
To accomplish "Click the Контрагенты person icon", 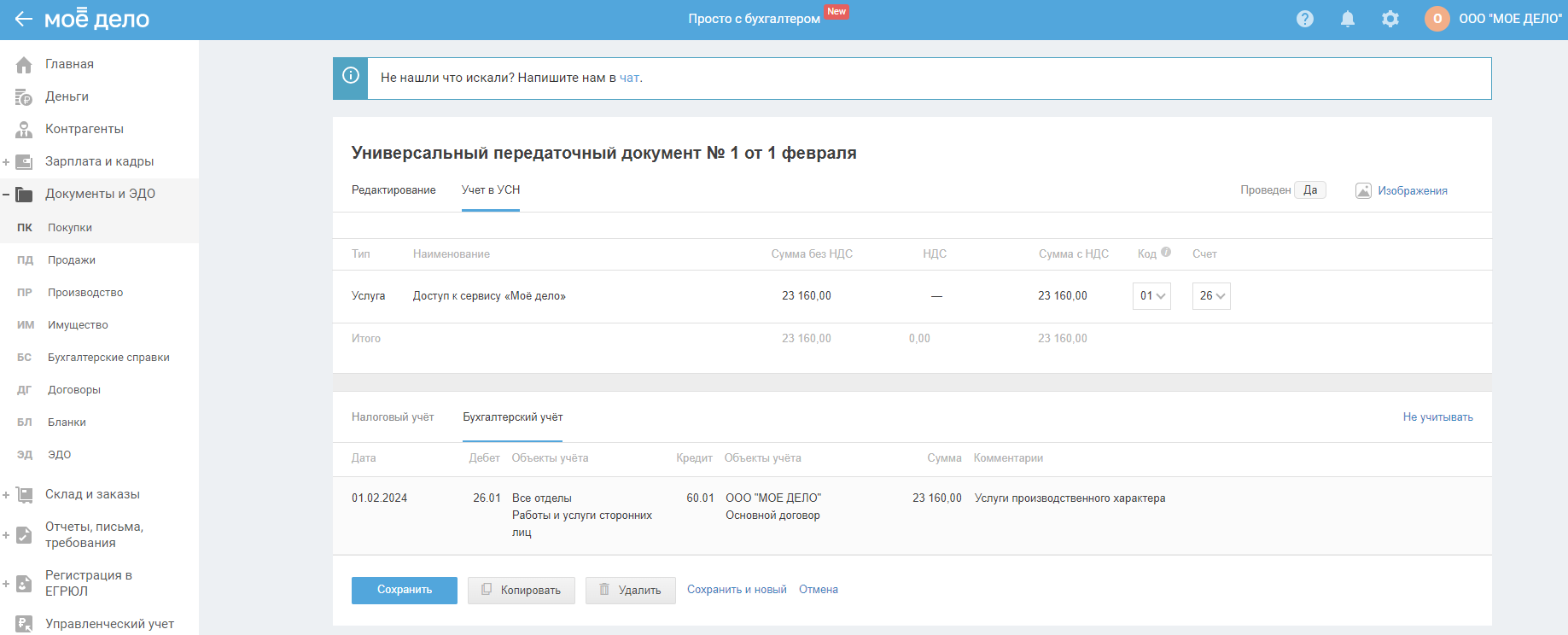I will point(24,130).
